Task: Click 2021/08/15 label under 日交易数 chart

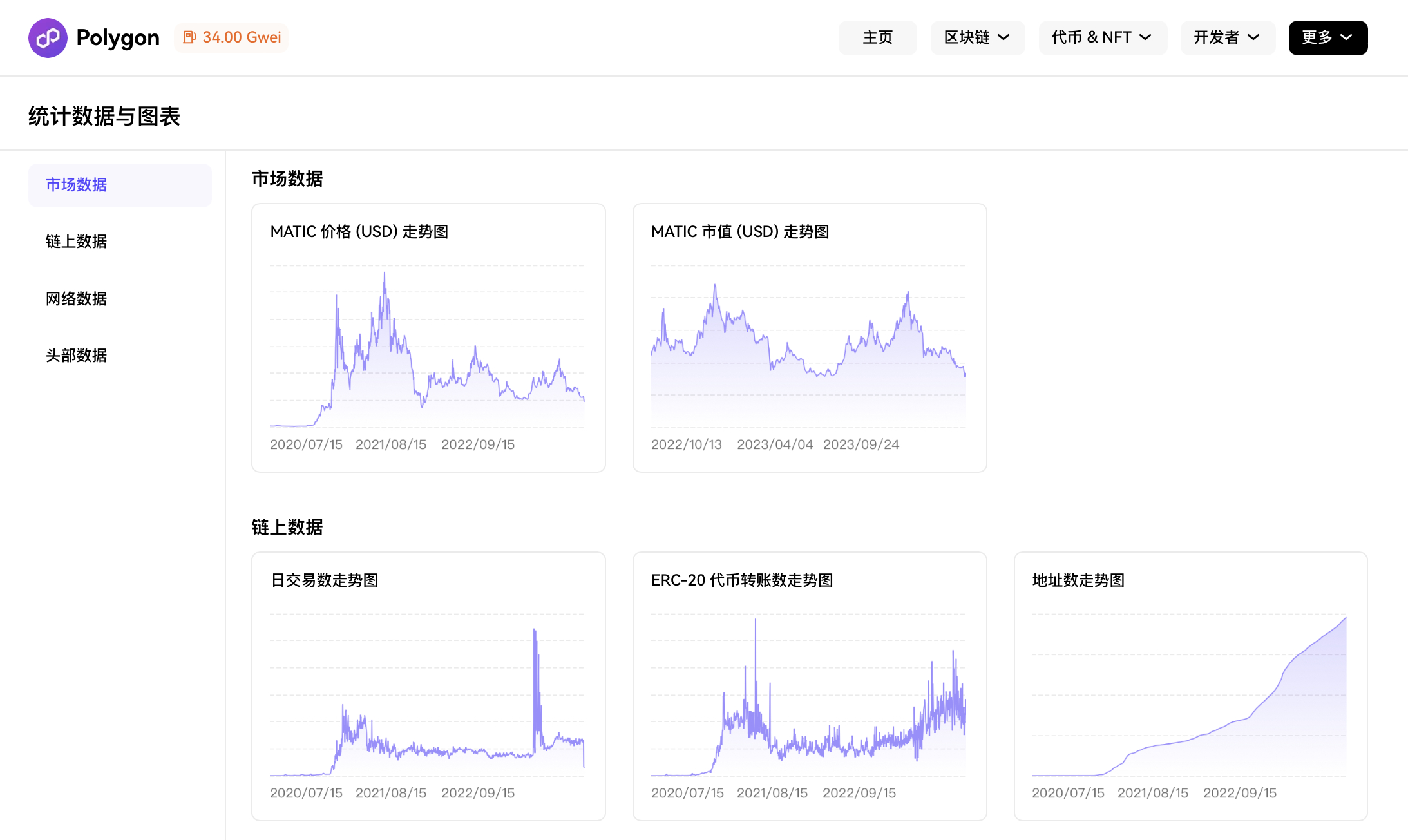Action: pyautogui.click(x=391, y=793)
